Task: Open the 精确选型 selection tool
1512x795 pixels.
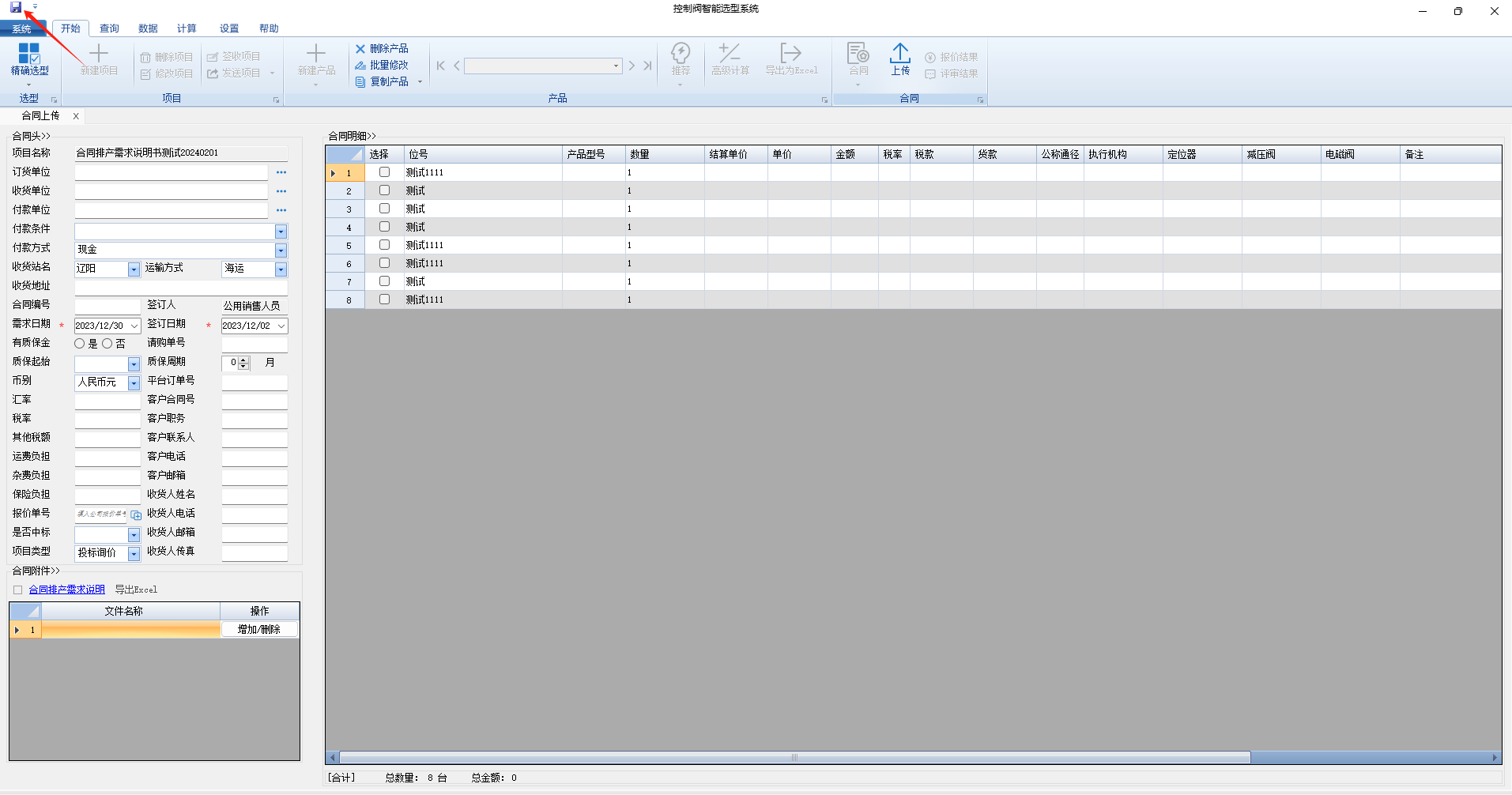Action: 29,60
